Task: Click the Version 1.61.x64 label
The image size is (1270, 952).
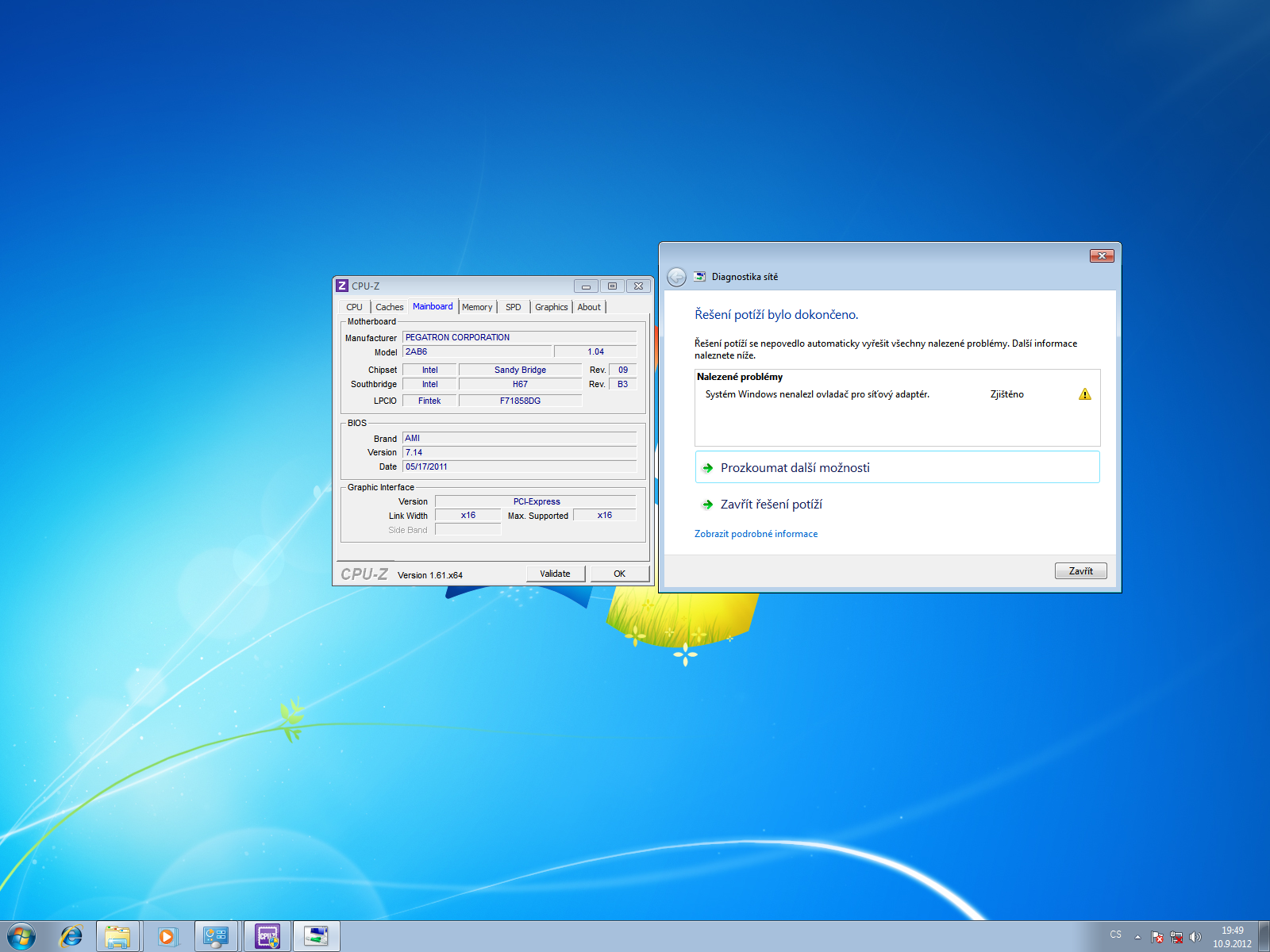Action: pos(430,575)
